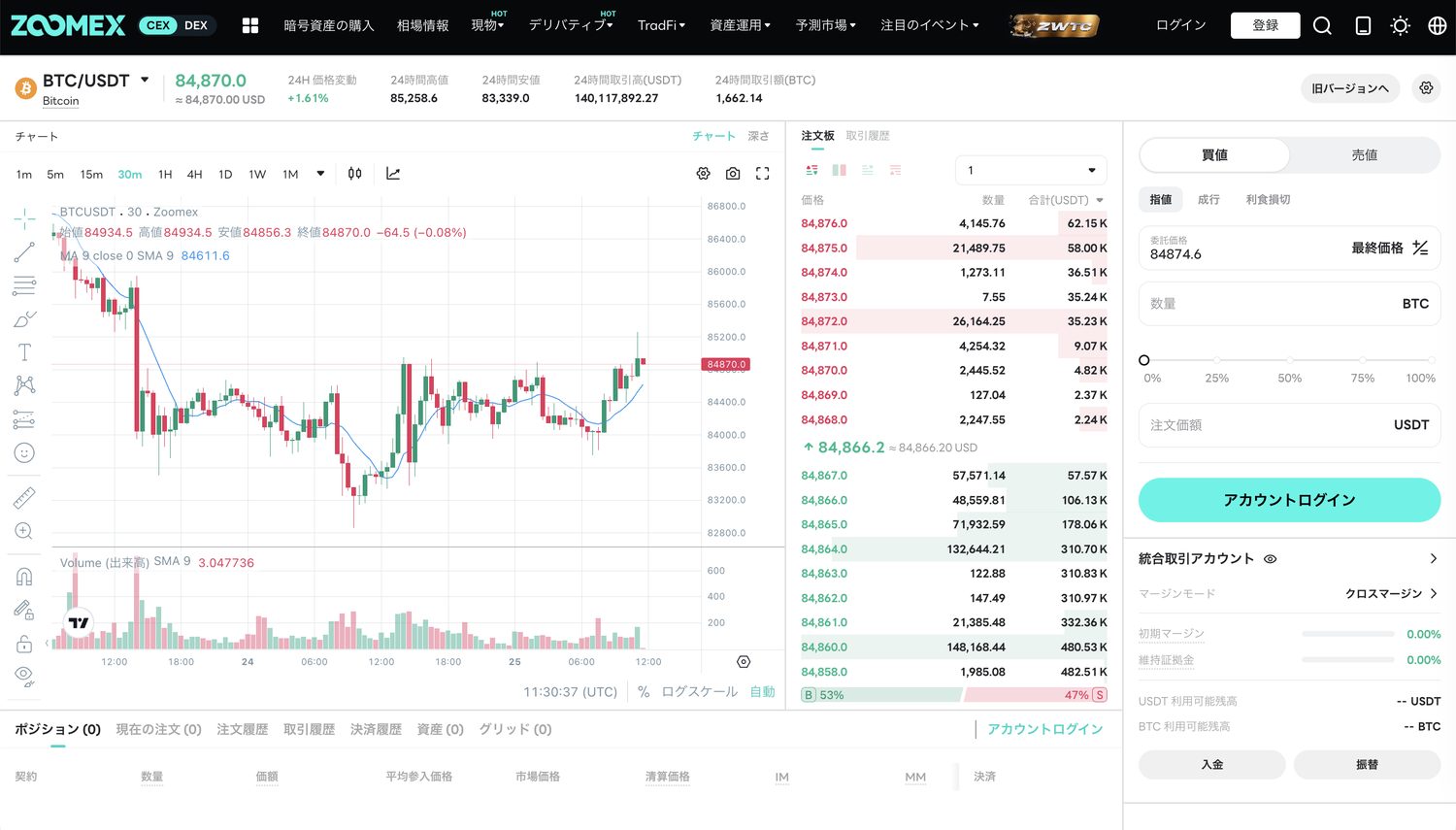Toggle magnet mode for drawings
Viewport: 1456px width, 830px height.
(x=24, y=577)
